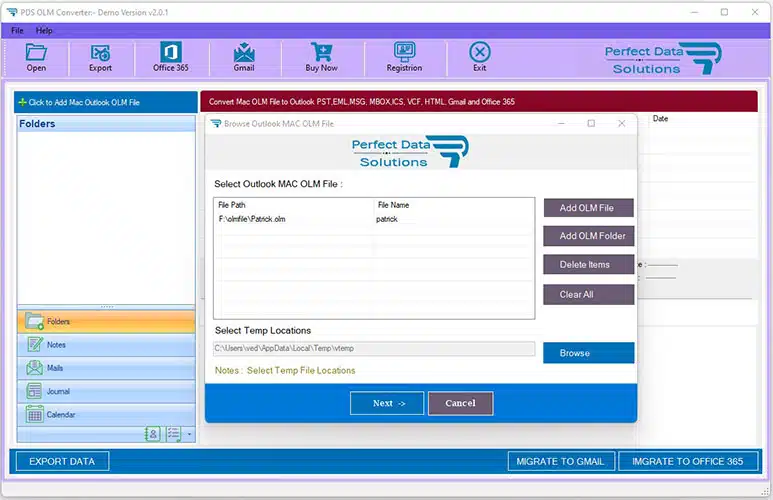Select IMGRATE TO OFFICE 365 button
The image size is (773, 500).
pyautogui.click(x=688, y=462)
